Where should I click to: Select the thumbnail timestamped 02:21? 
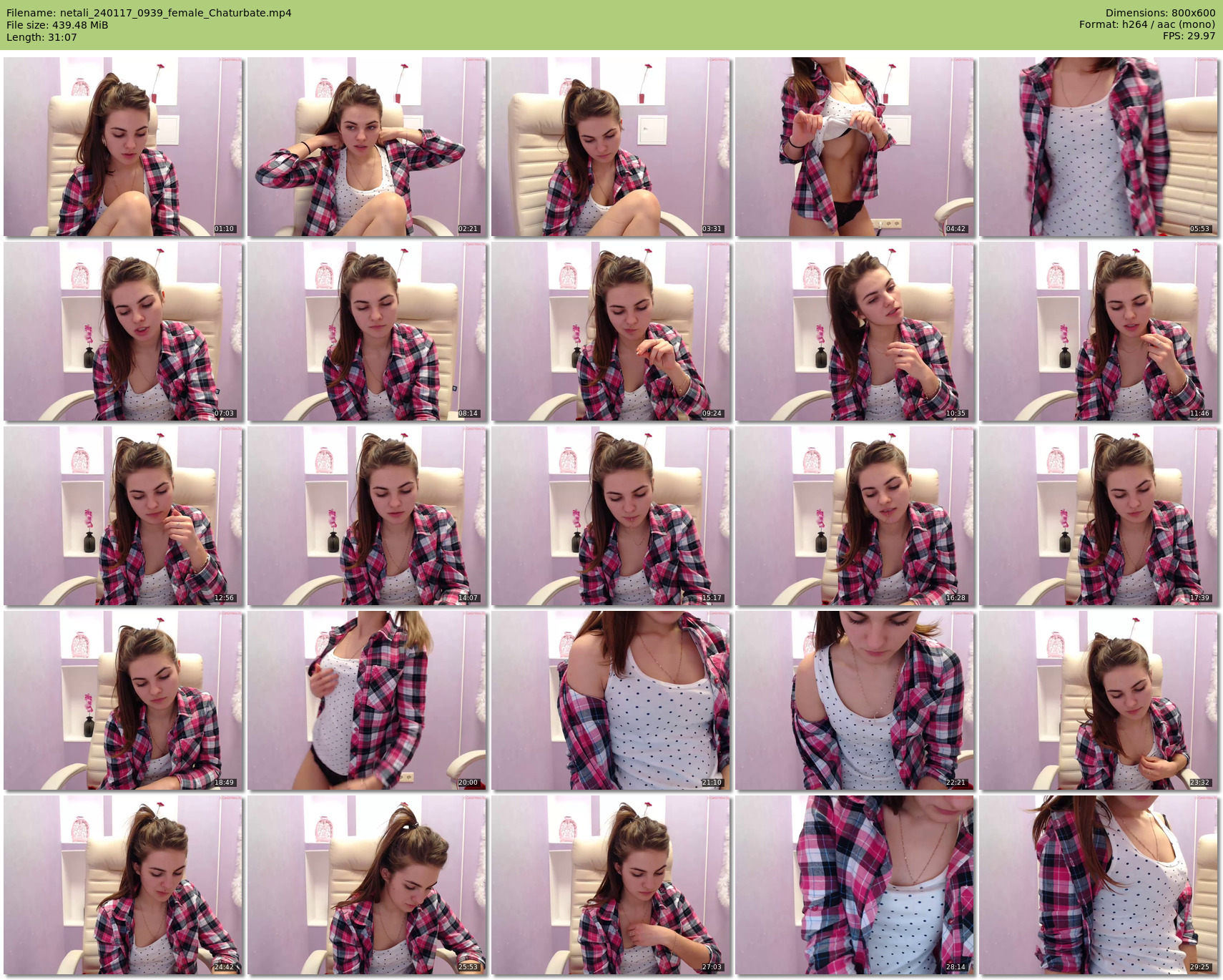(367, 147)
